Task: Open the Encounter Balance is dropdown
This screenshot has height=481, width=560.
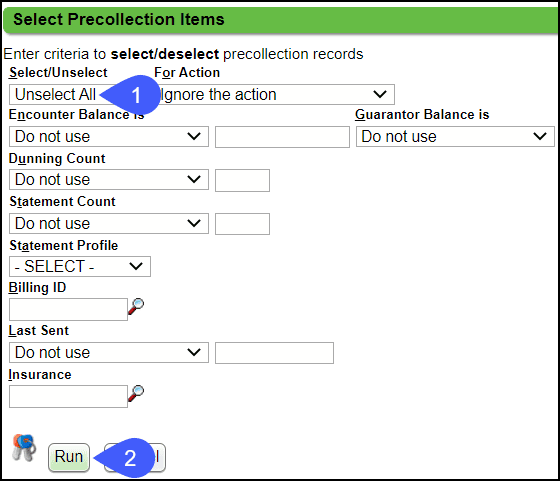Action: tap(109, 136)
